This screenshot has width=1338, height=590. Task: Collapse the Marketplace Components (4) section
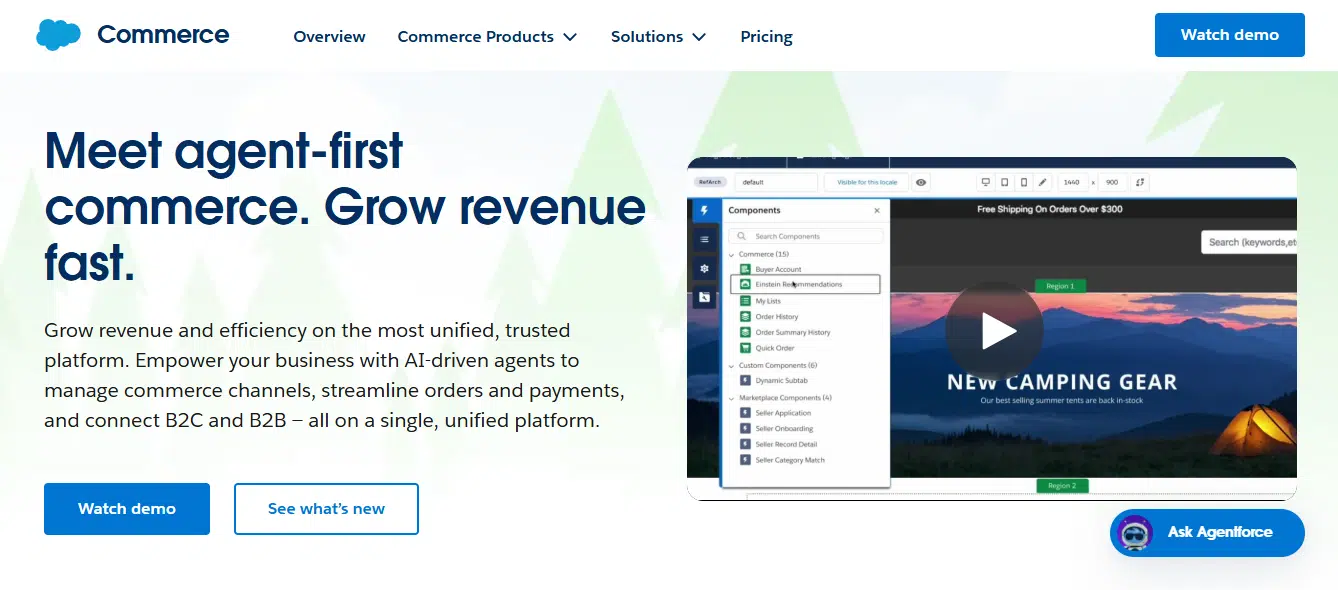click(732, 398)
